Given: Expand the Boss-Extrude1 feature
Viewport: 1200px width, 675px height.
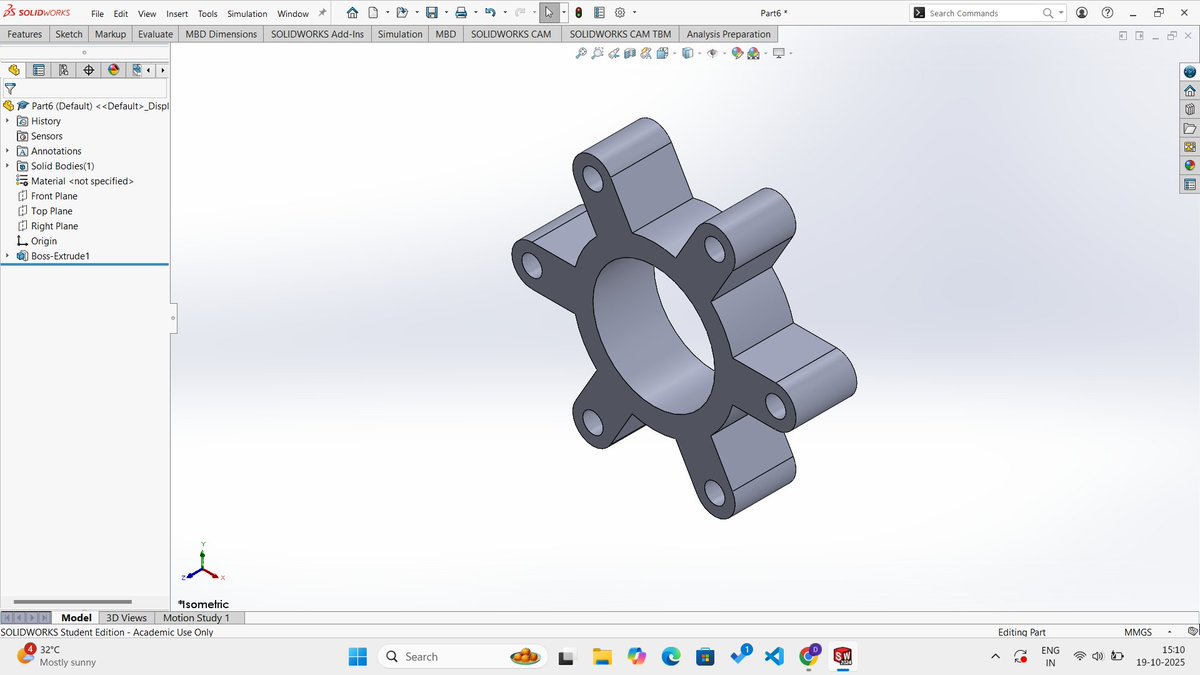Looking at the screenshot, I should click(7, 256).
